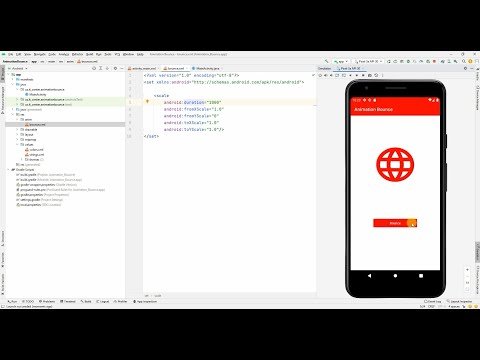
Task: Click the scale tag line in editor
Action: click(x=161, y=96)
